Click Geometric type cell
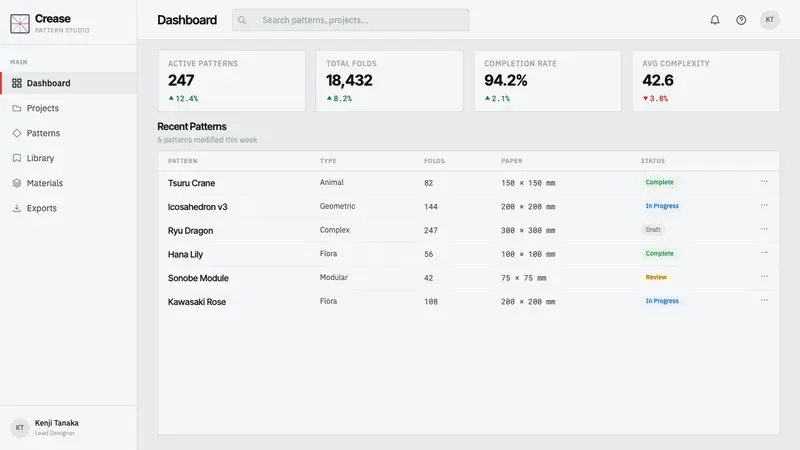 pos(337,206)
